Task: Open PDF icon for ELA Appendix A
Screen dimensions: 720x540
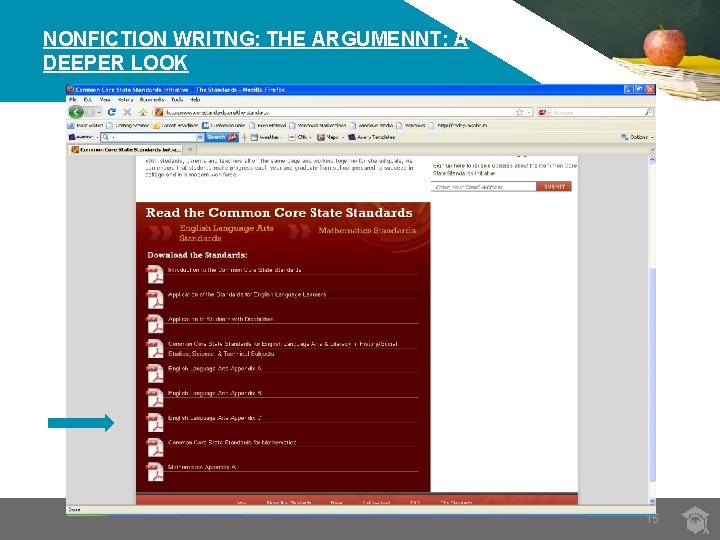Action: [x=155, y=373]
